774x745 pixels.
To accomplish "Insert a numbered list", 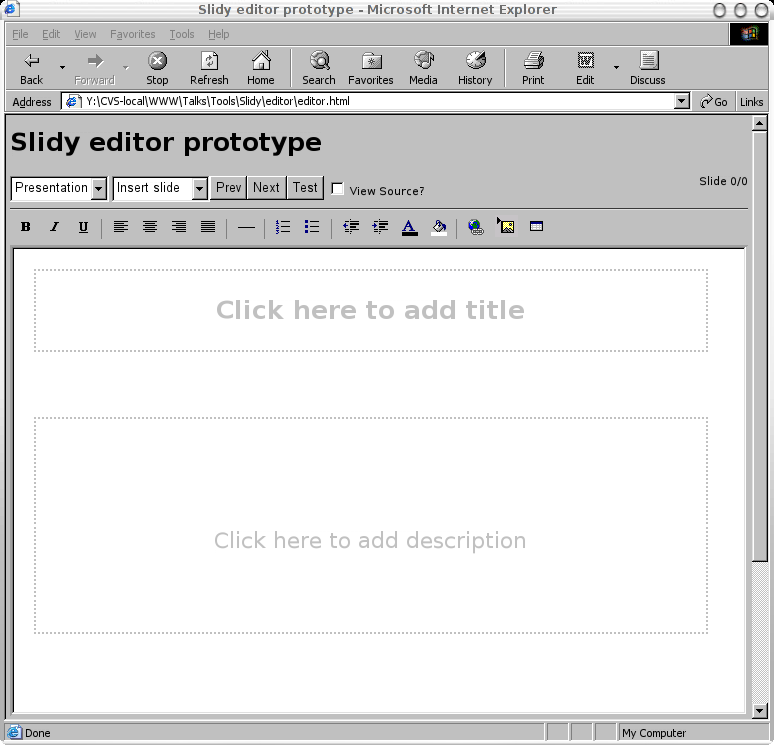I will [283, 227].
